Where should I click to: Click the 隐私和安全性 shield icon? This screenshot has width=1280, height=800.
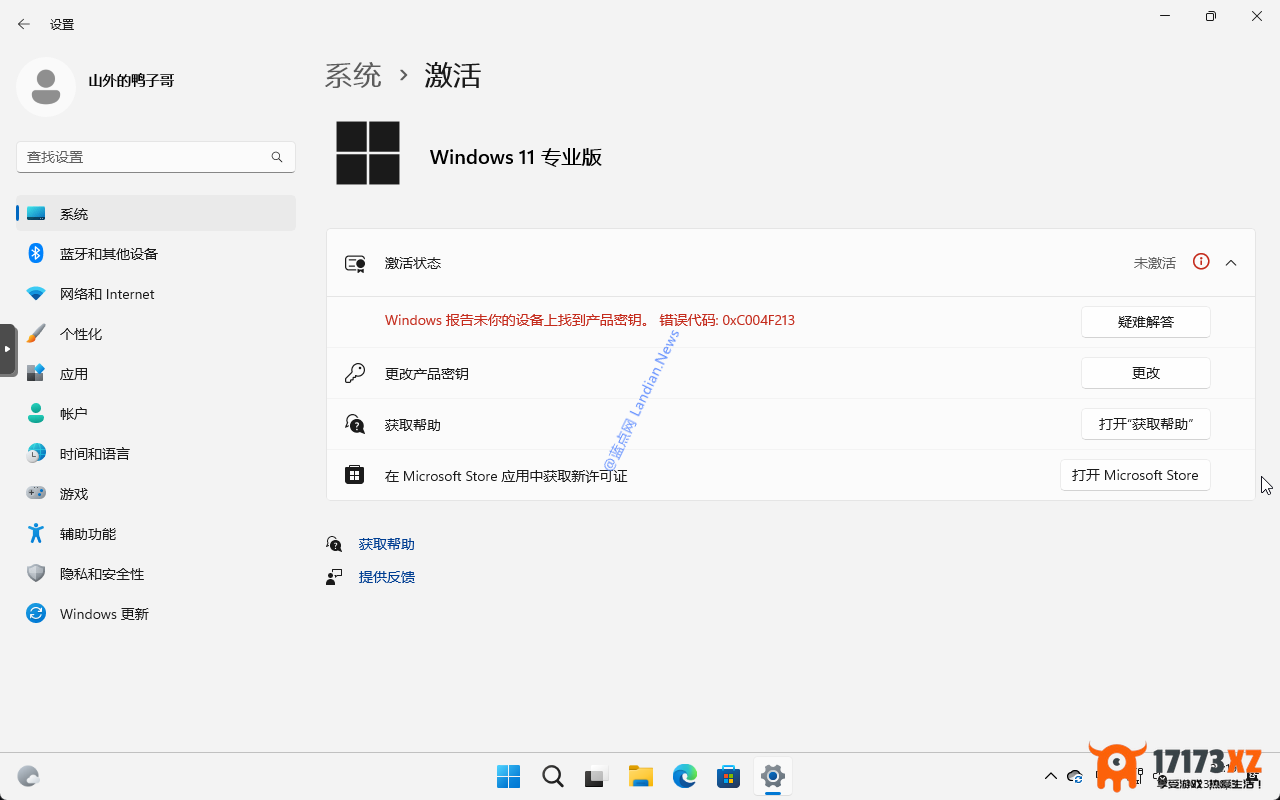coord(36,573)
